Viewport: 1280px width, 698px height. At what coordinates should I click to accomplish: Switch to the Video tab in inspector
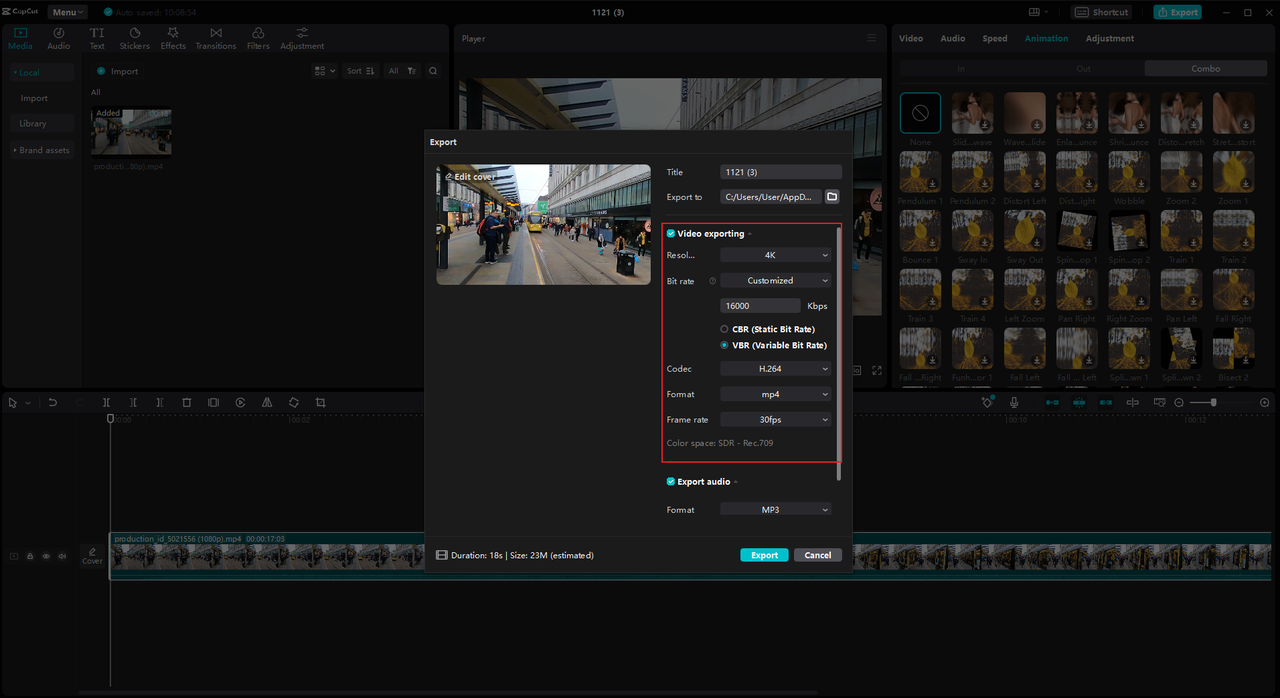[x=911, y=38]
